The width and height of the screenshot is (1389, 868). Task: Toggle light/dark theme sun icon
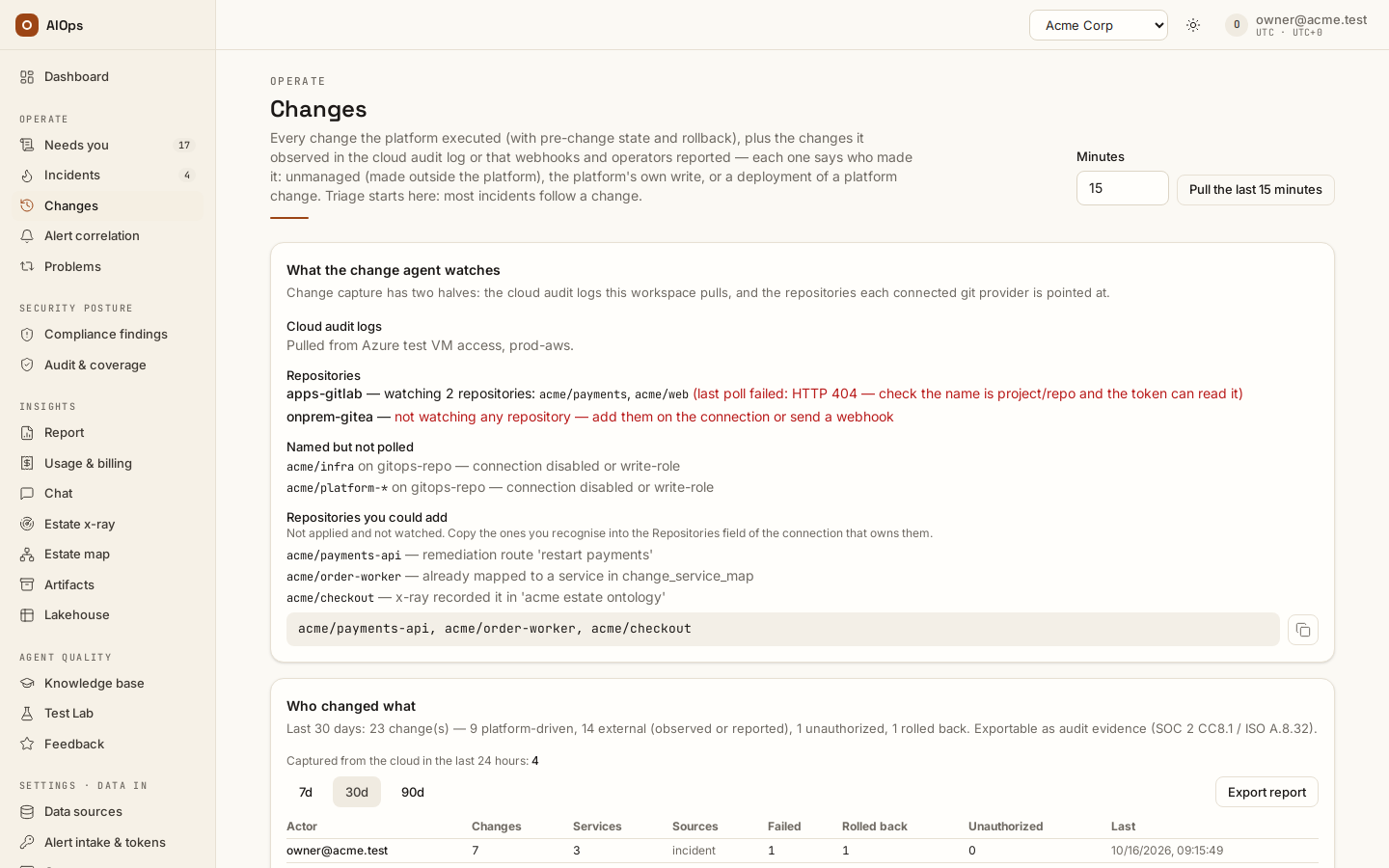tap(1193, 25)
